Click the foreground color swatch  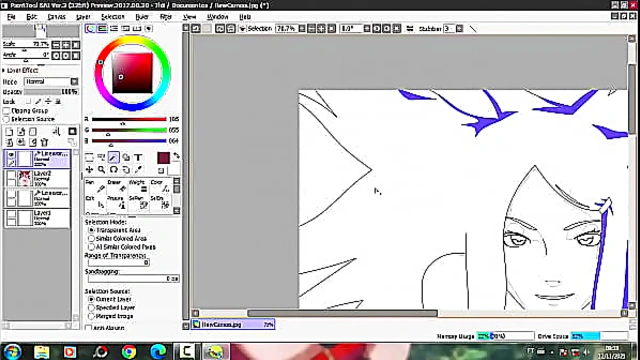(x=163, y=158)
